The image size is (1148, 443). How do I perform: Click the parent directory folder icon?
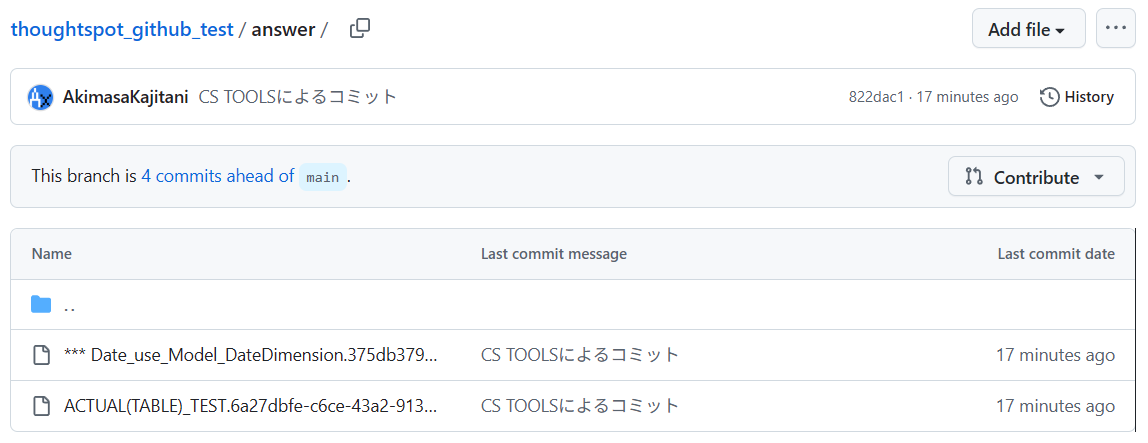tap(41, 305)
